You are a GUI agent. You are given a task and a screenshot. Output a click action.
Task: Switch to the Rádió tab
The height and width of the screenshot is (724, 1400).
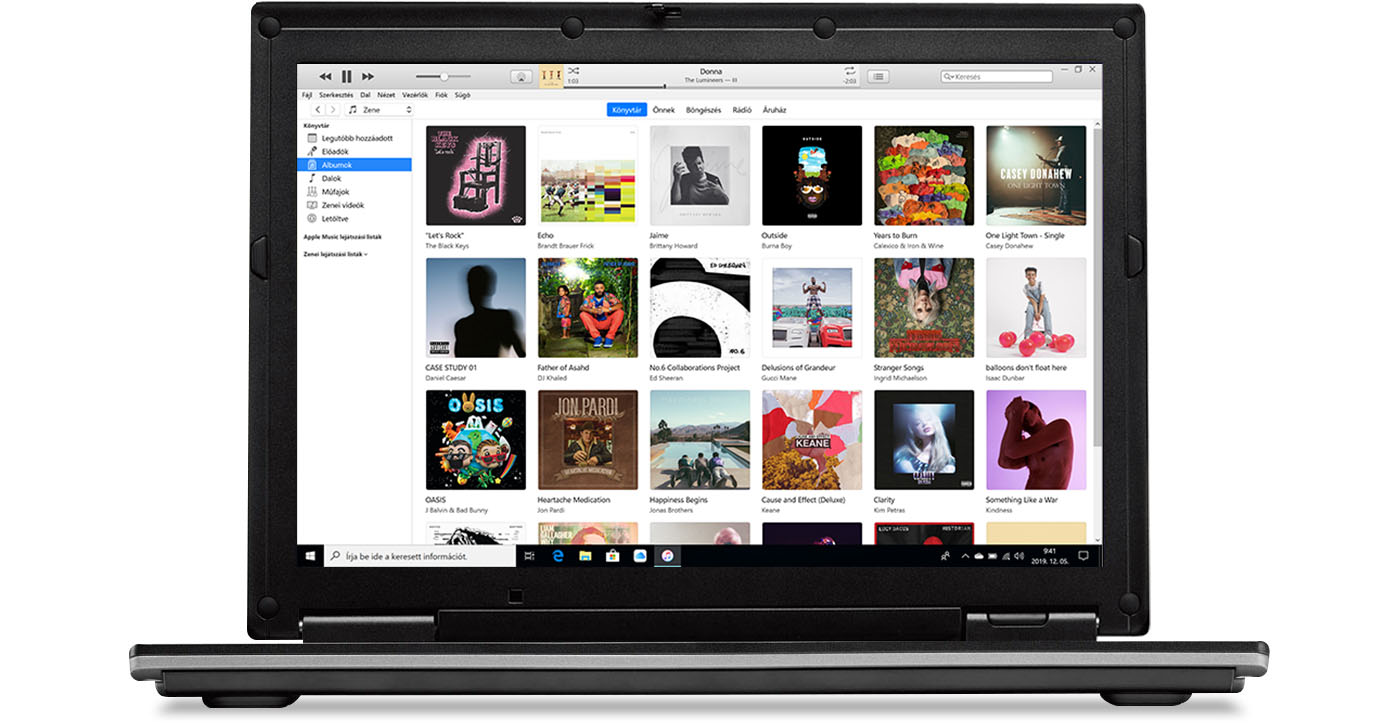[x=742, y=110]
